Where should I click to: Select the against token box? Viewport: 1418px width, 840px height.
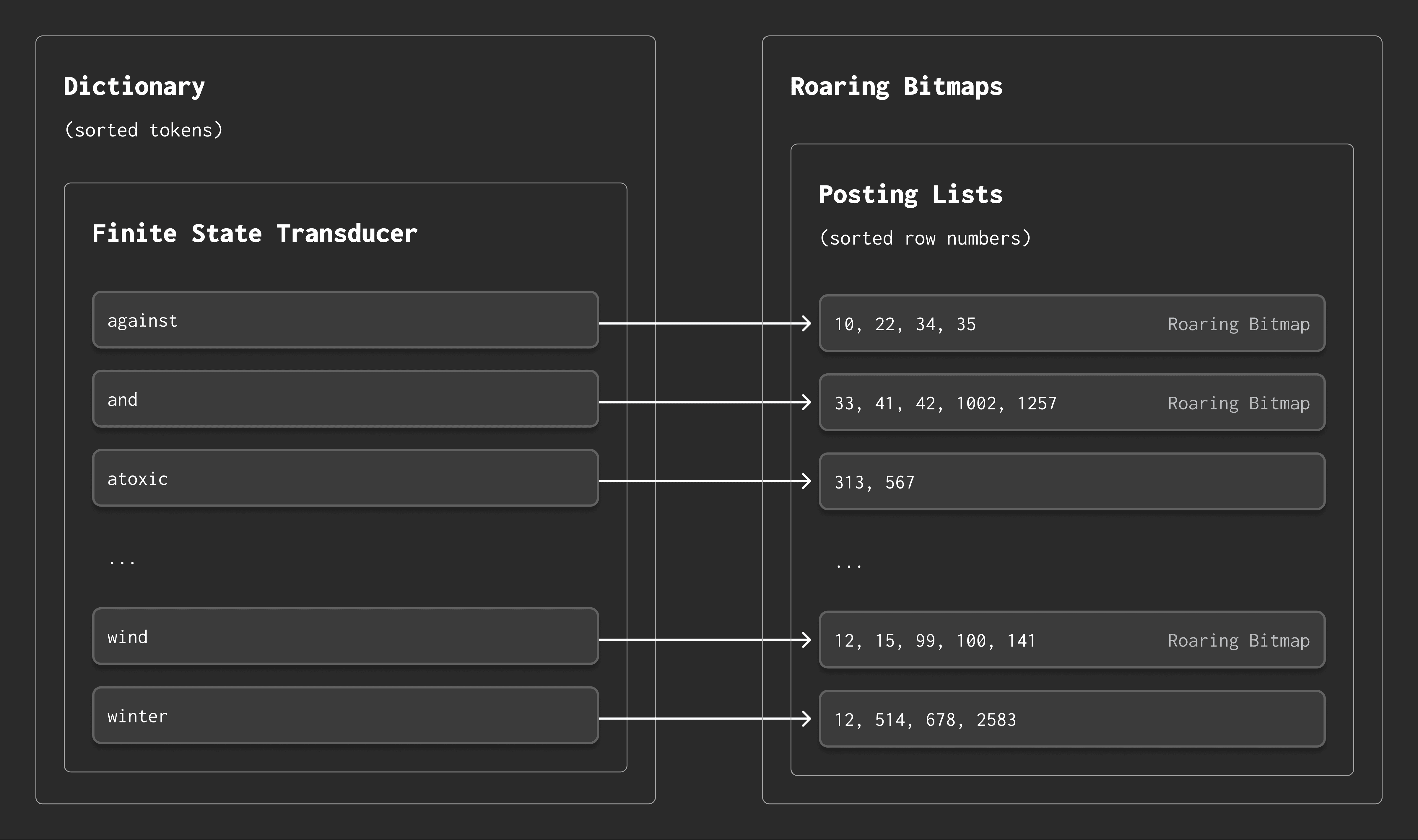[345, 320]
